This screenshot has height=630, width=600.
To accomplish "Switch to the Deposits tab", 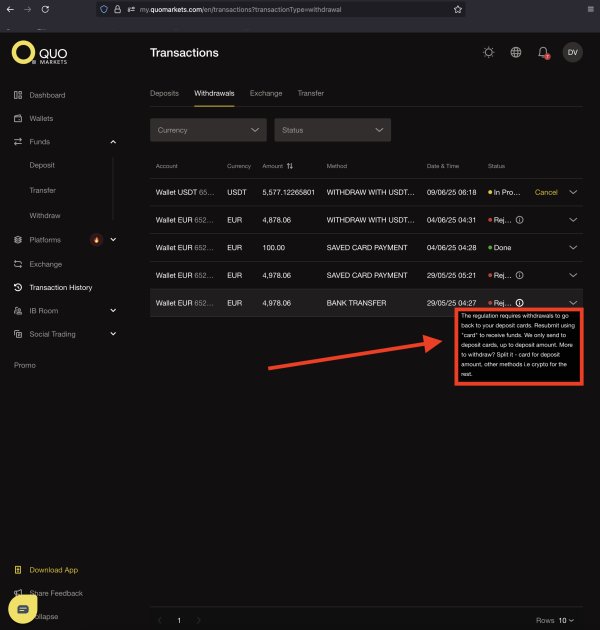I will 164,93.
